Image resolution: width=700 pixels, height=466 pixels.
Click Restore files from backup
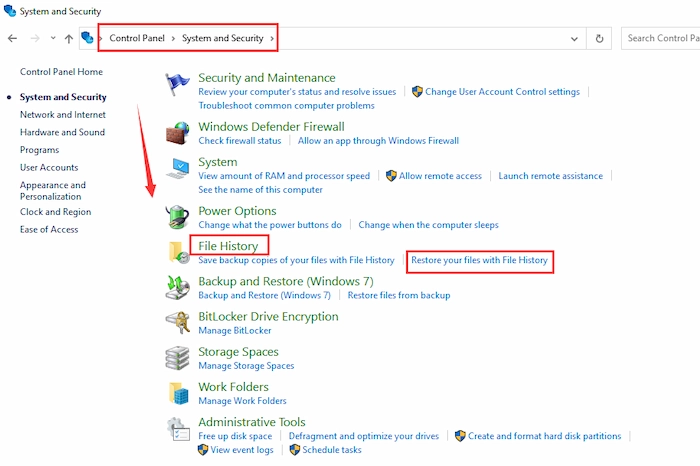click(x=399, y=295)
